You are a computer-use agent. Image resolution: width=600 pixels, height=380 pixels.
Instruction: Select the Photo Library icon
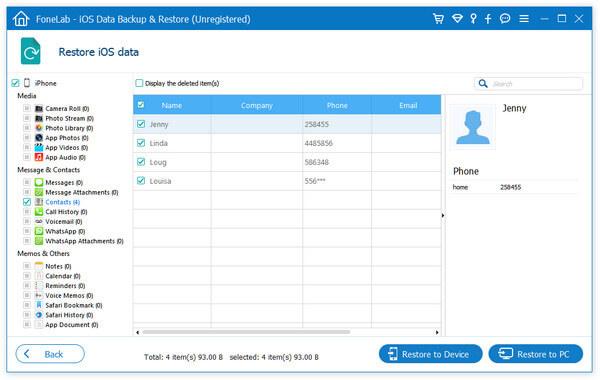coord(39,128)
